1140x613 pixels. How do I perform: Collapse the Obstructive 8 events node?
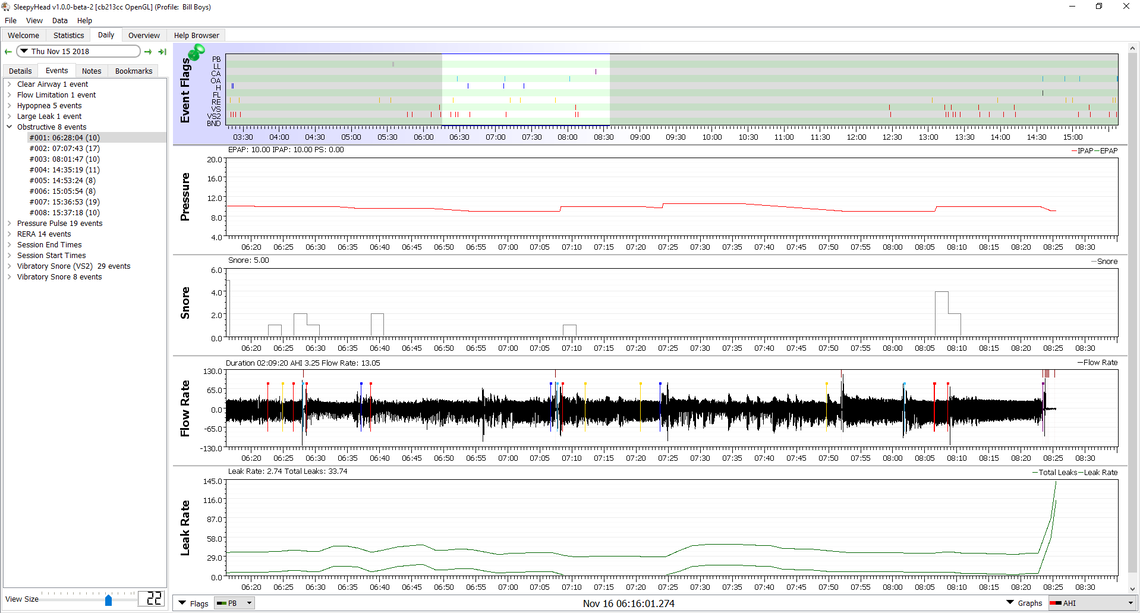(9, 127)
